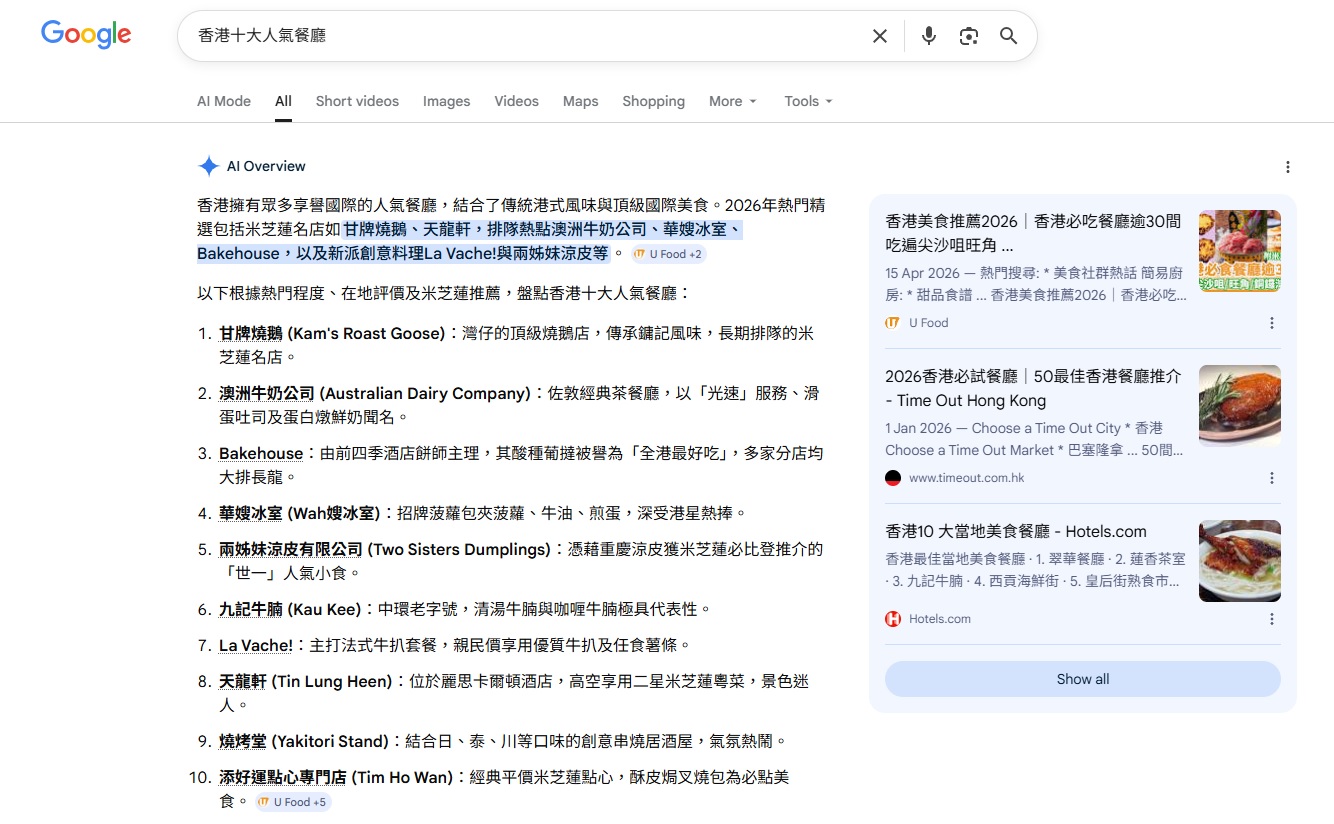The image size is (1334, 824).
Task: Click 甘牌燒鵝 (Kam's Roast Goose) list entry
Action: tap(331, 333)
